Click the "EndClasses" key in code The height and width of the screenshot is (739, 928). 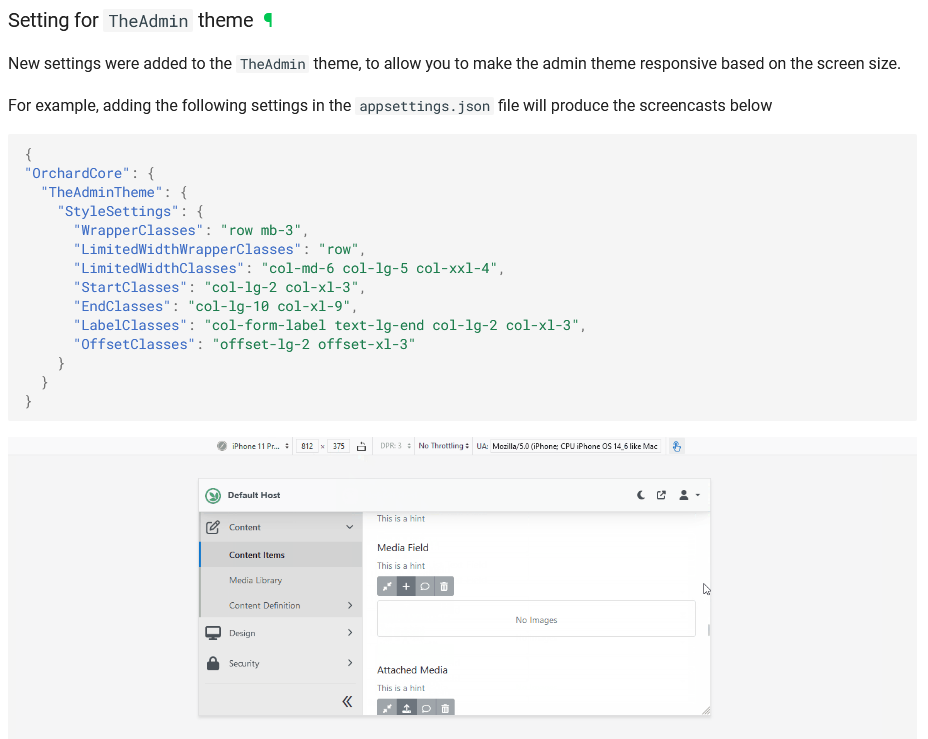click(x=122, y=306)
